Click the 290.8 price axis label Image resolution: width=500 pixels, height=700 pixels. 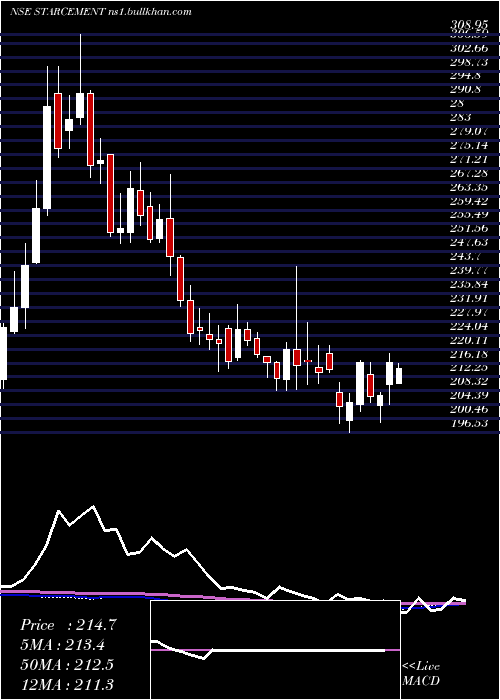[467, 90]
